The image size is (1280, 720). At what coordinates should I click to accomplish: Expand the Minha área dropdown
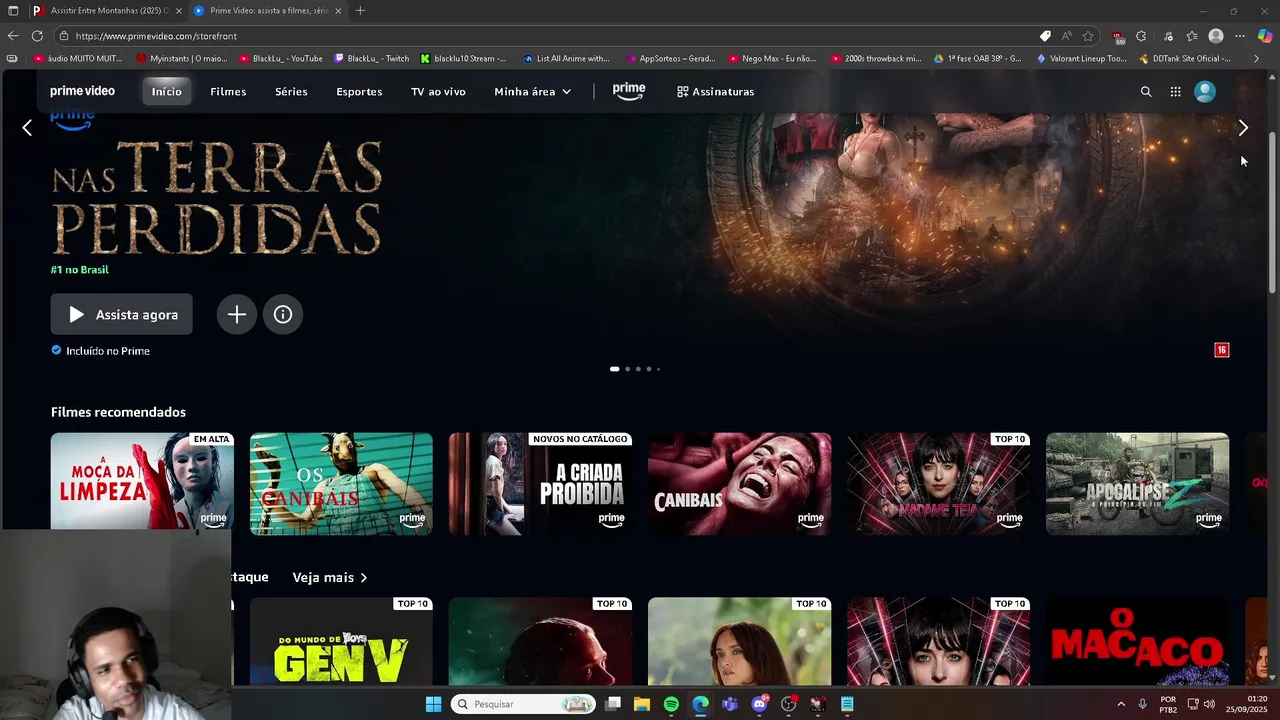[533, 91]
